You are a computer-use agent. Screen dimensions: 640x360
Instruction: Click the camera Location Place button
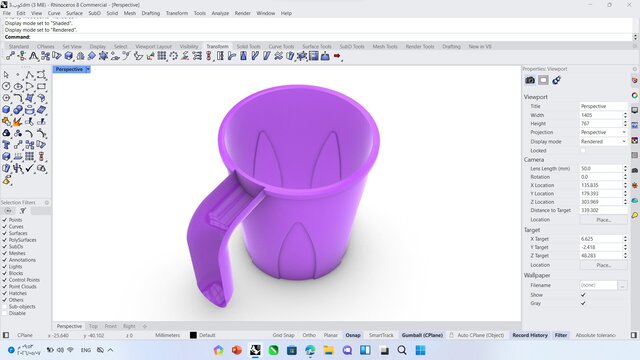tap(603, 220)
